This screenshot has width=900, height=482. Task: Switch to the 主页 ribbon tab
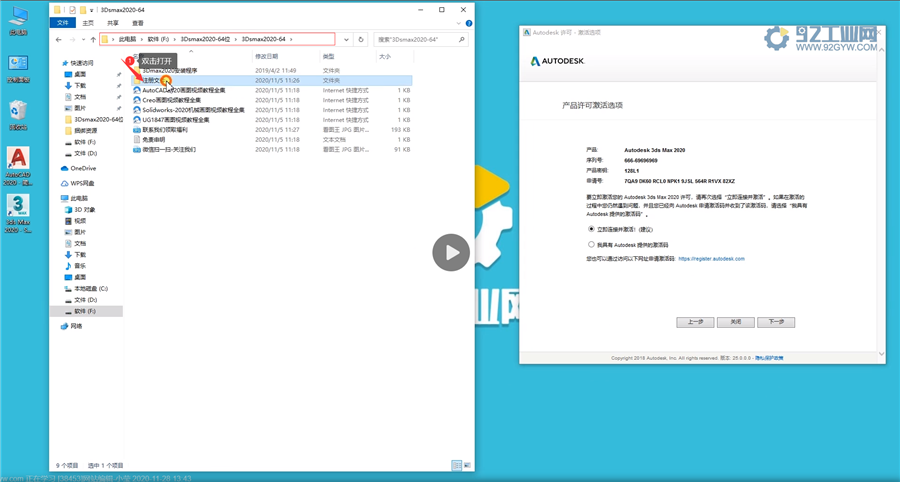coord(88,23)
